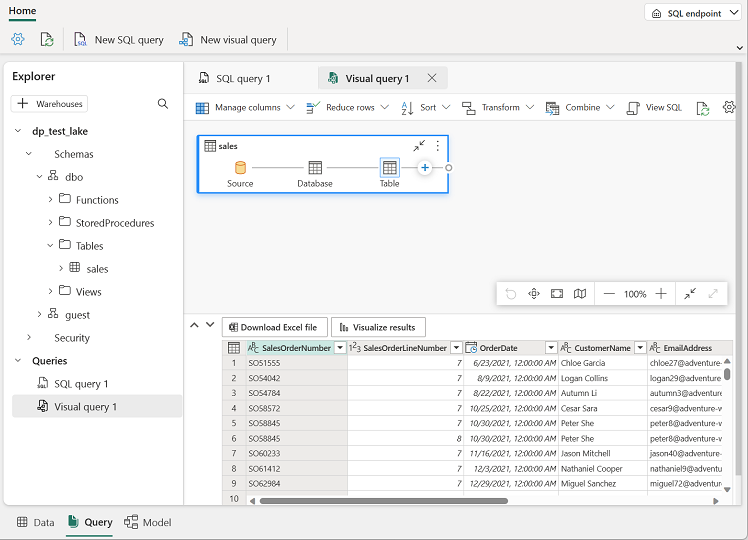Click the refresh icon in query toolbar
This screenshot has height=540, width=748.
tap(703, 108)
